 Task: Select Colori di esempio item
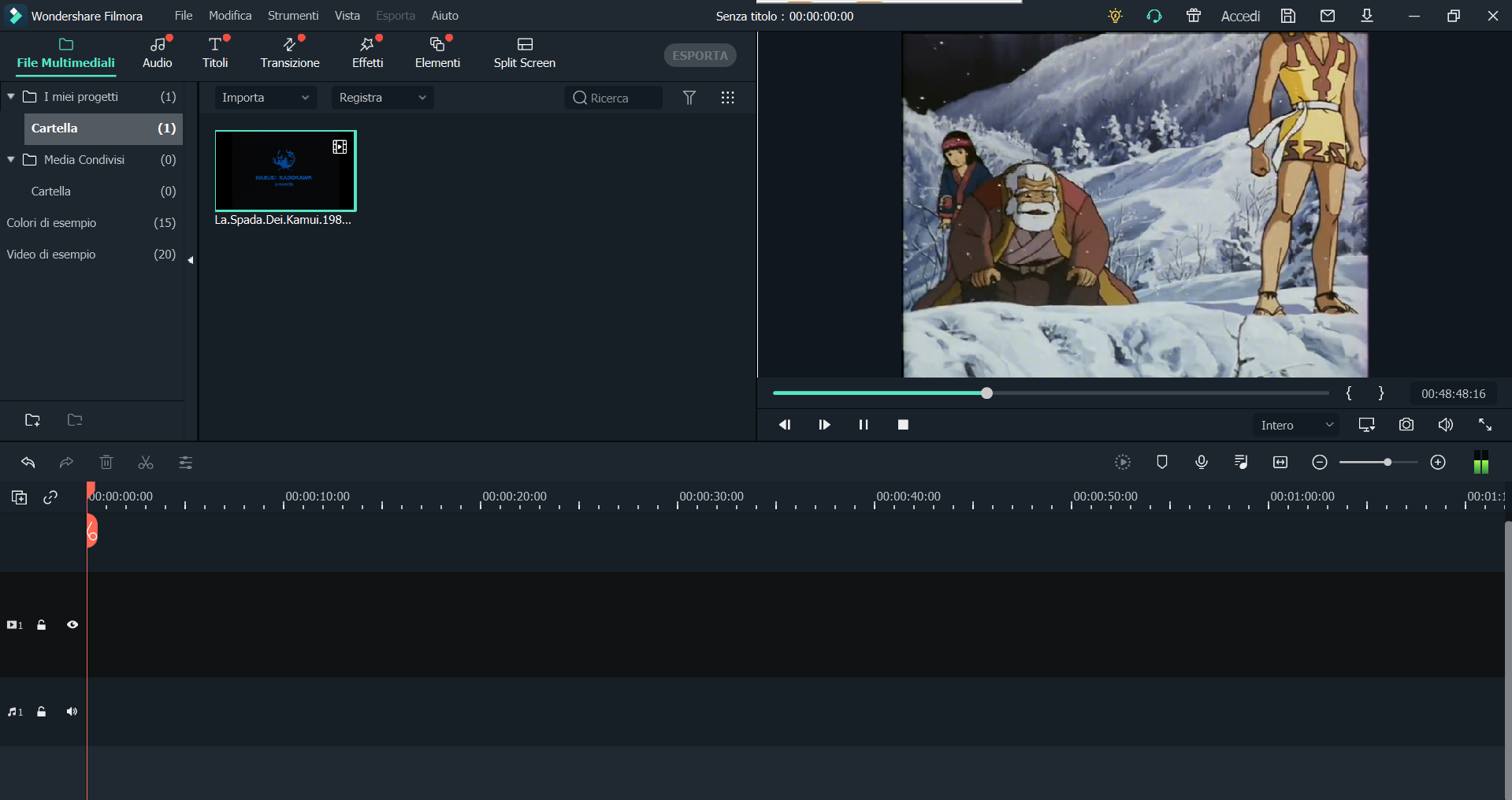tap(91, 223)
